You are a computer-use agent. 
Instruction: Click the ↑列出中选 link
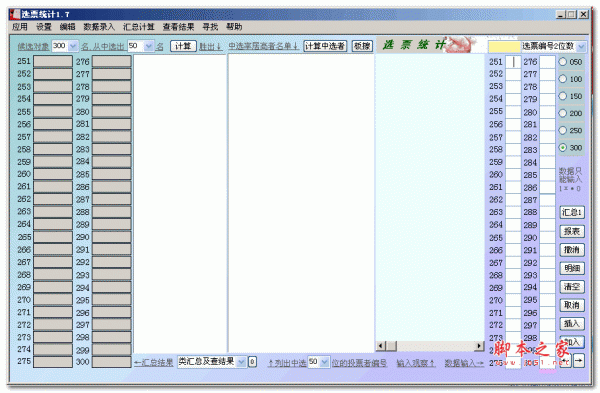(287, 363)
